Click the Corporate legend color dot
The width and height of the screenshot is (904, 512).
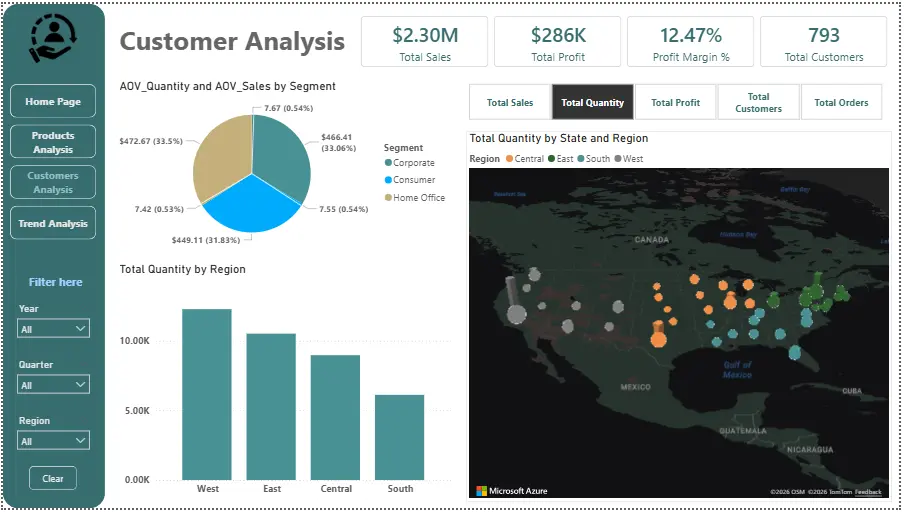click(x=388, y=163)
